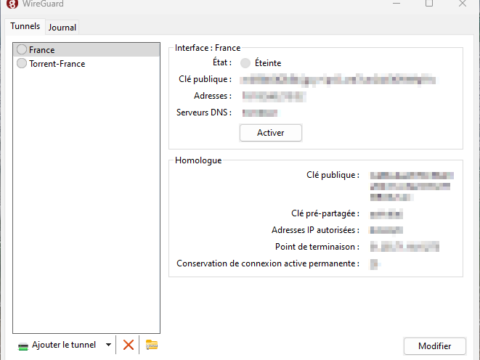480x360 pixels.
Task: Delete selected tunnel with red X icon
Action: [x=128, y=345]
